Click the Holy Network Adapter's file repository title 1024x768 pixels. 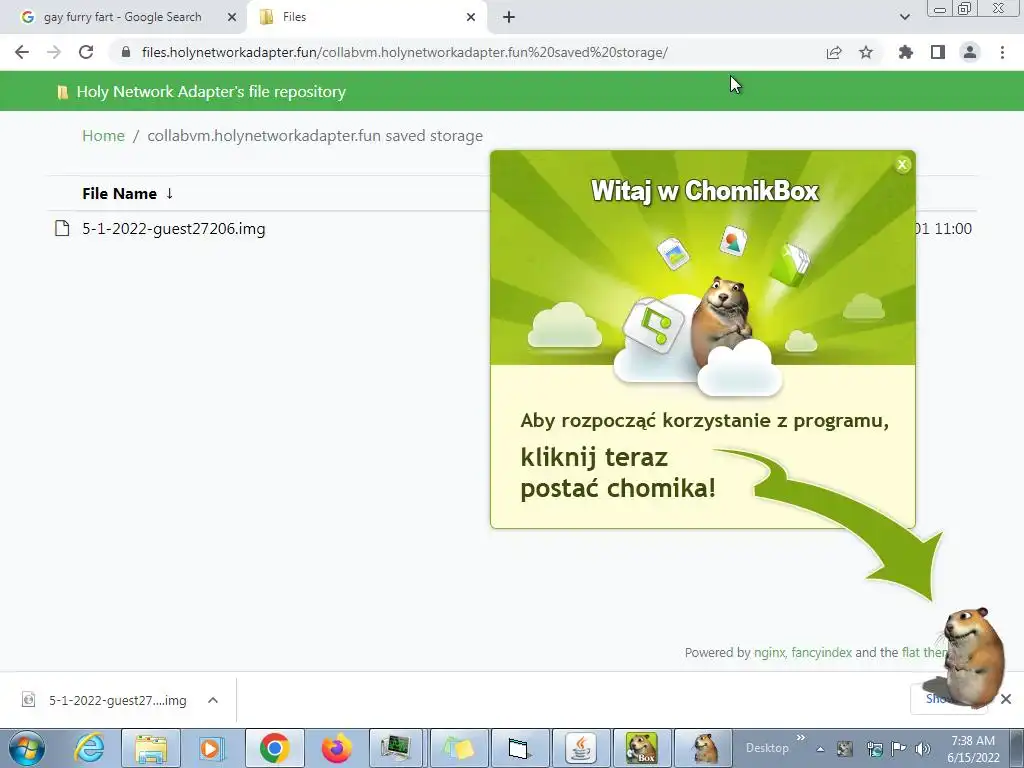pos(211,91)
